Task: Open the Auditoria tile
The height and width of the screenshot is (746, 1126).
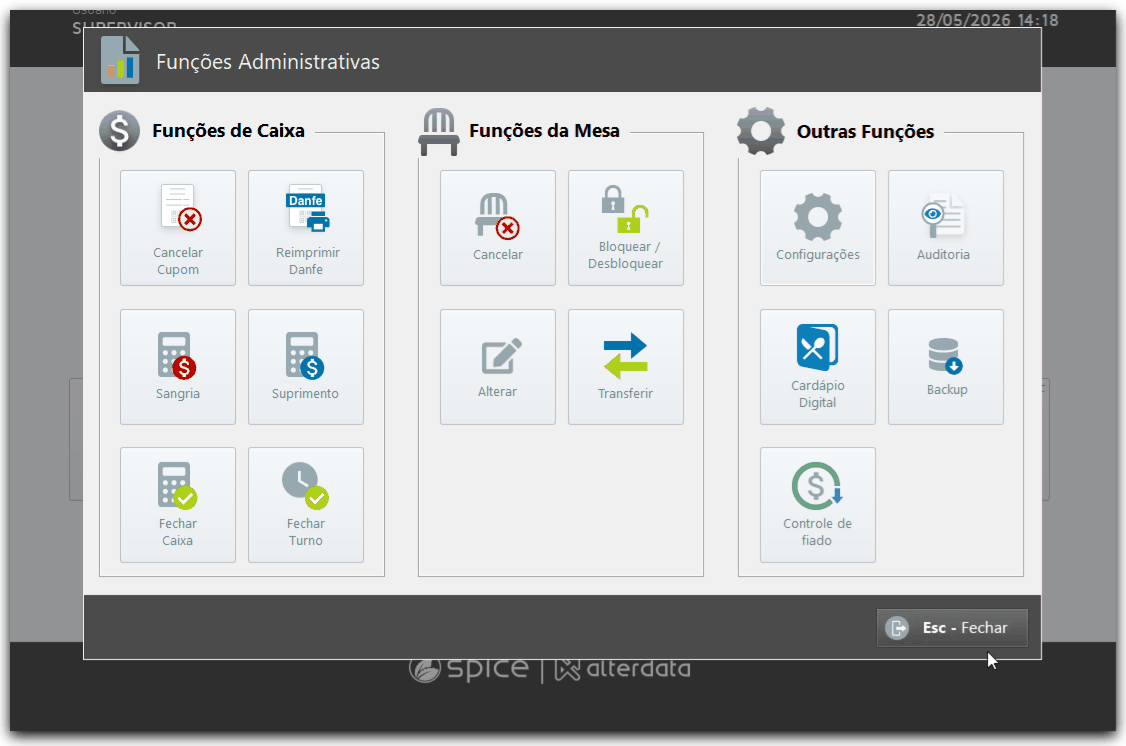Action: (x=945, y=228)
